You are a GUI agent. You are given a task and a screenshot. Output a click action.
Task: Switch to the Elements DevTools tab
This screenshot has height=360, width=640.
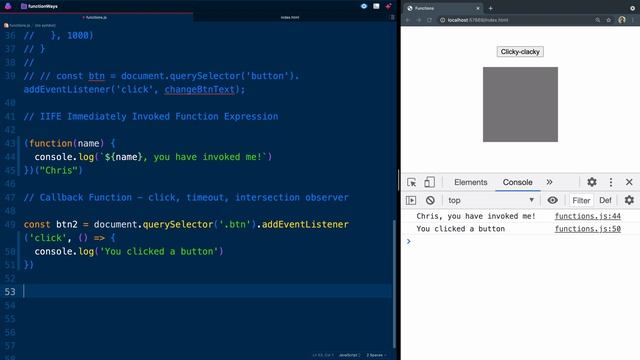point(471,182)
